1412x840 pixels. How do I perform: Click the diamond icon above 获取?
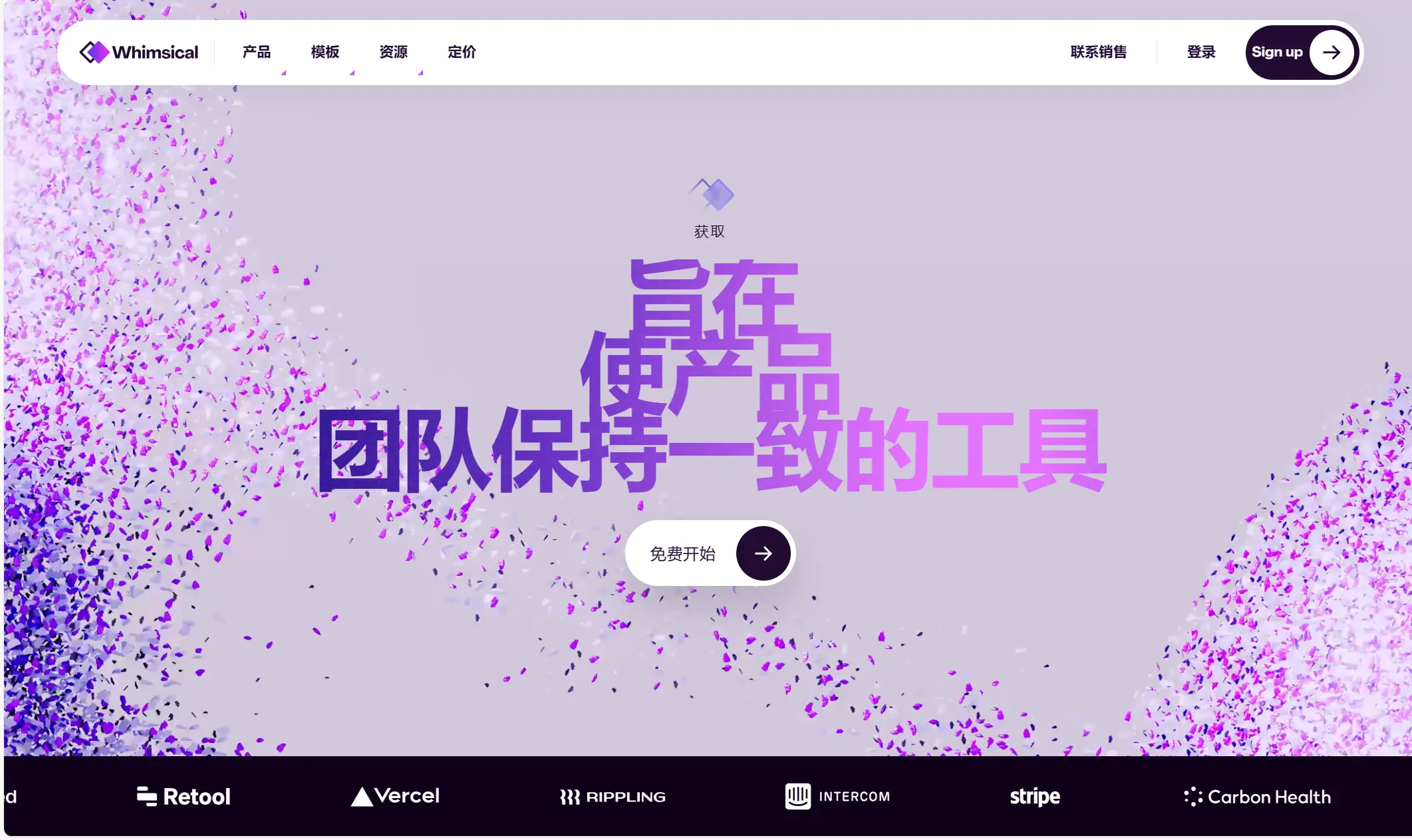[x=711, y=194]
